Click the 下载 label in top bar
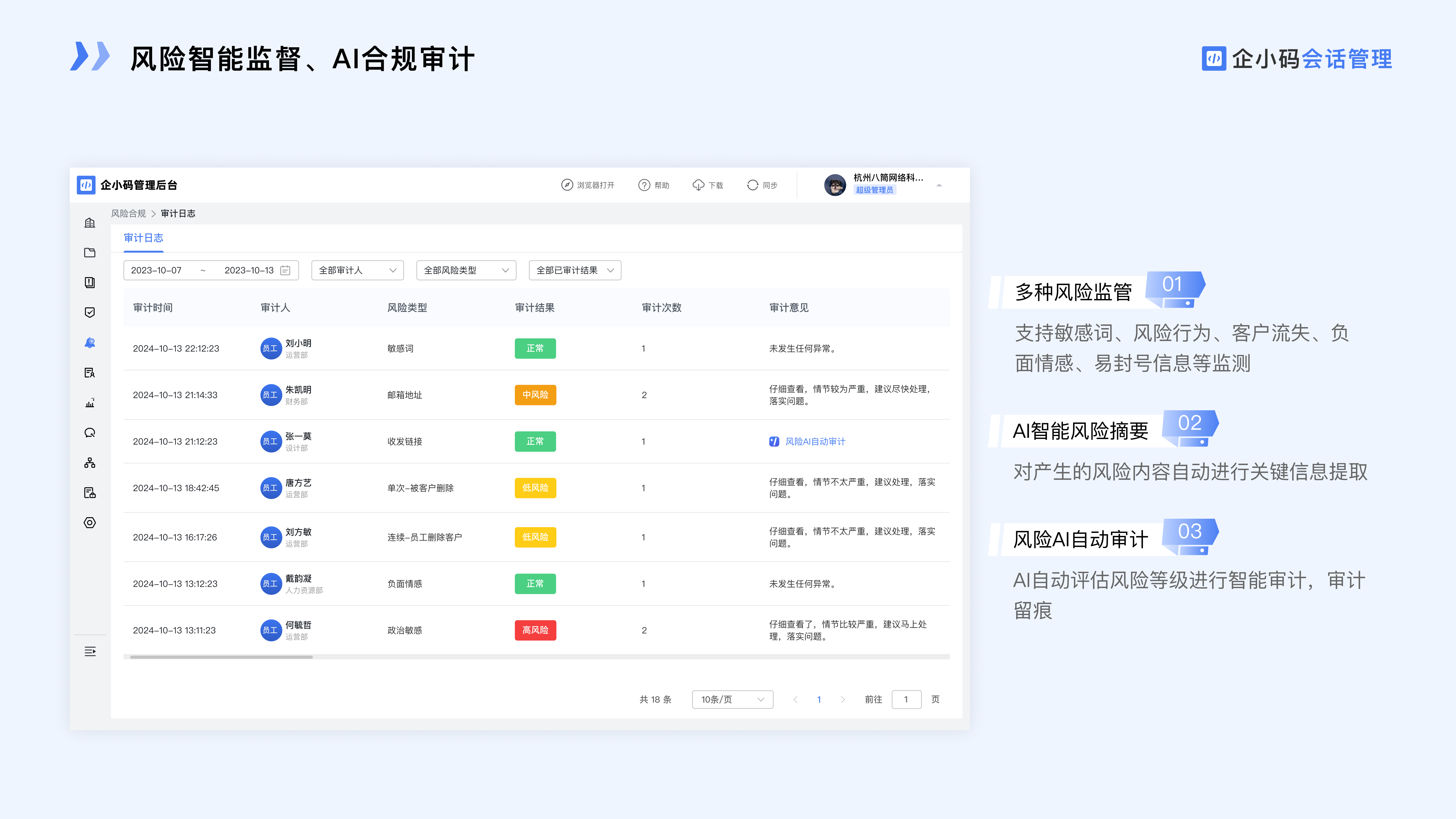The width and height of the screenshot is (1456, 819). coord(716,185)
